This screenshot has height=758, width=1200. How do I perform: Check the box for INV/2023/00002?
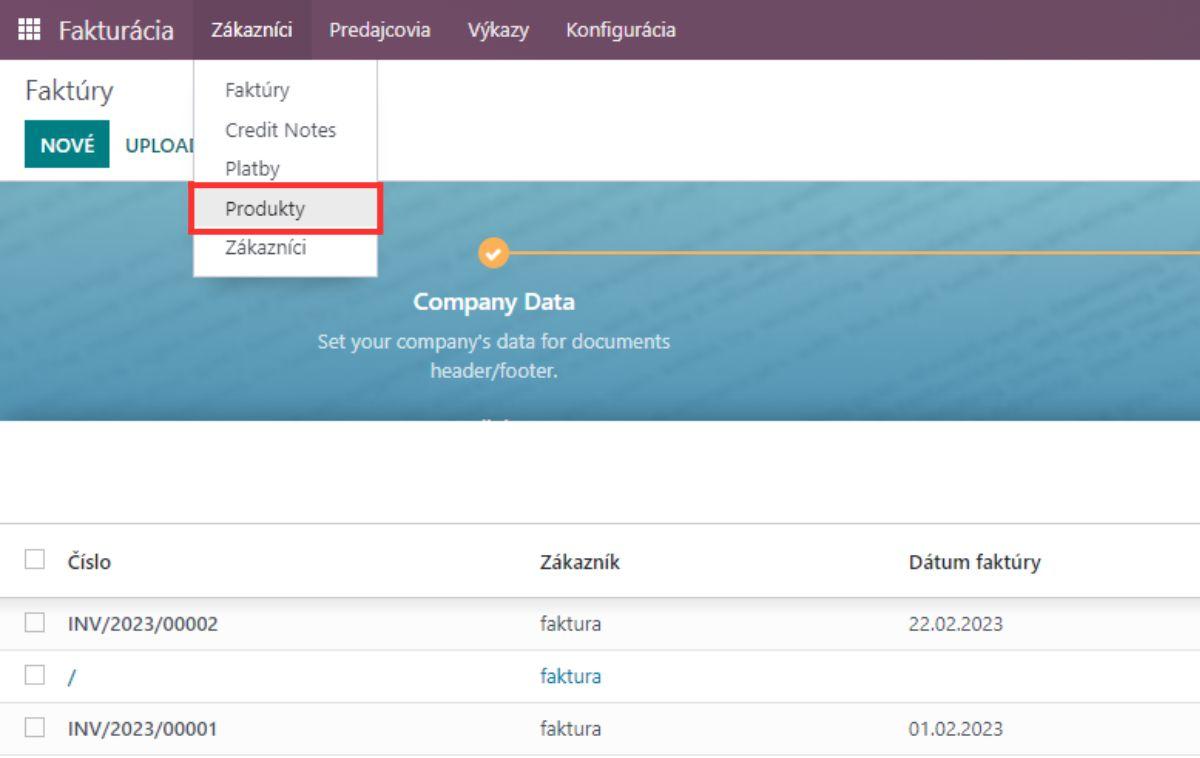pyautogui.click(x=35, y=624)
